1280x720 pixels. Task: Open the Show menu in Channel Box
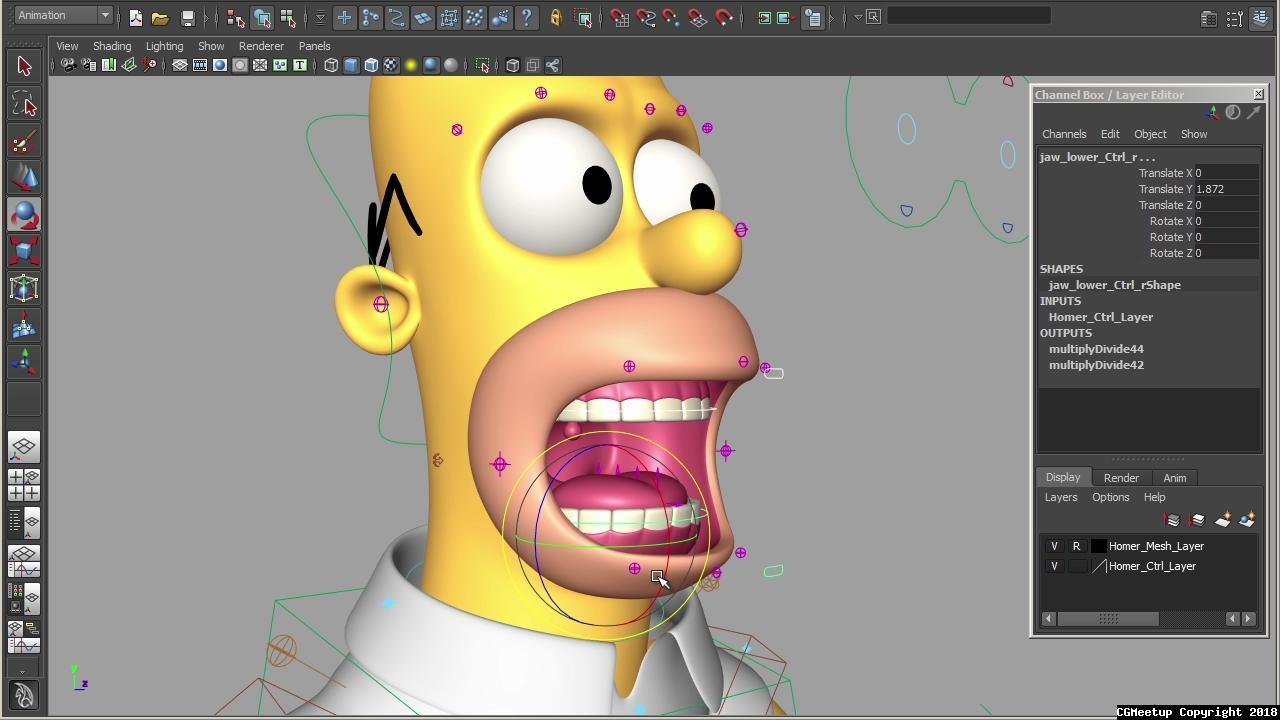[1194, 134]
